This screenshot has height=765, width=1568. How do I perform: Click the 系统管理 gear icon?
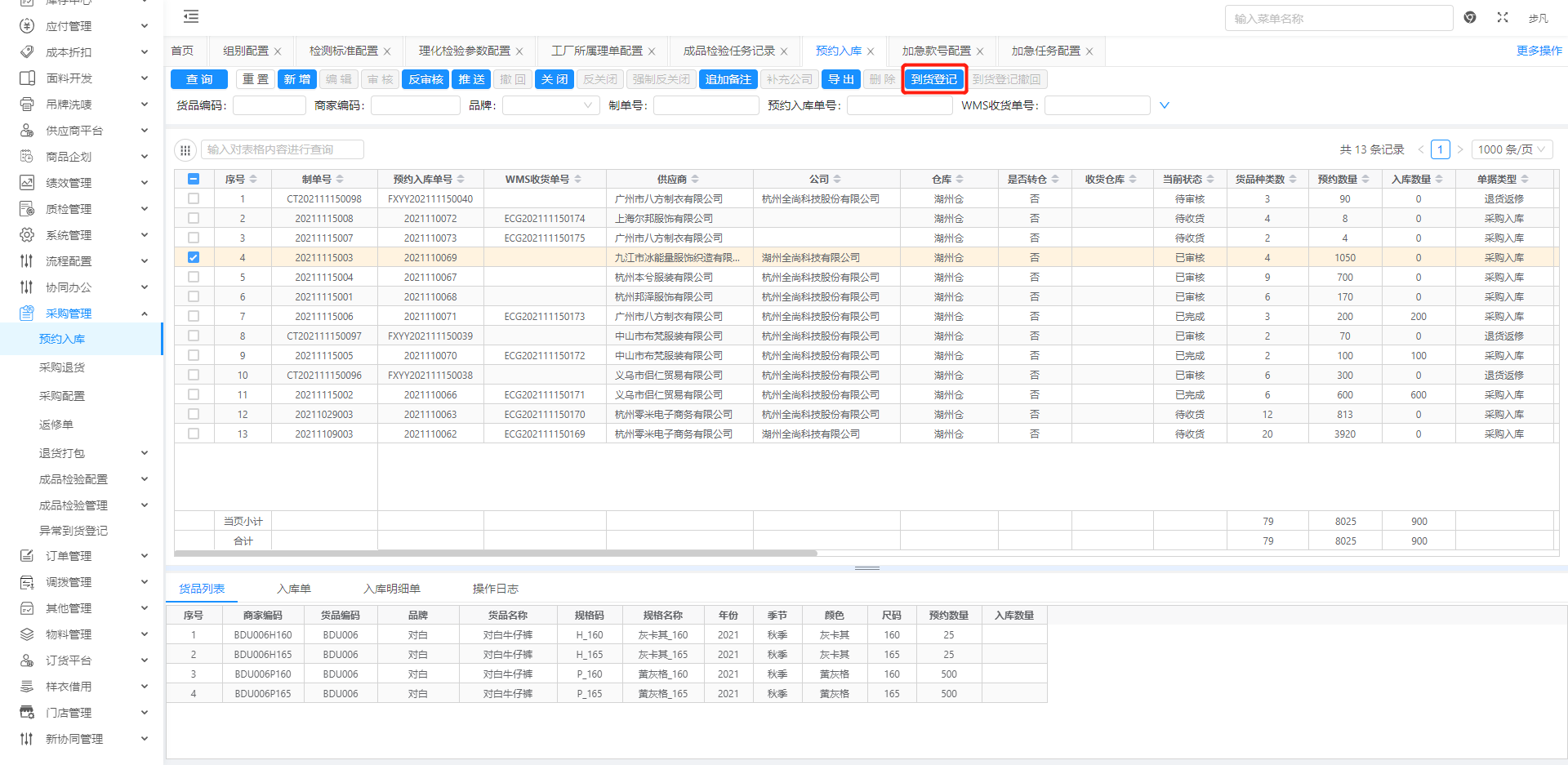pos(27,235)
